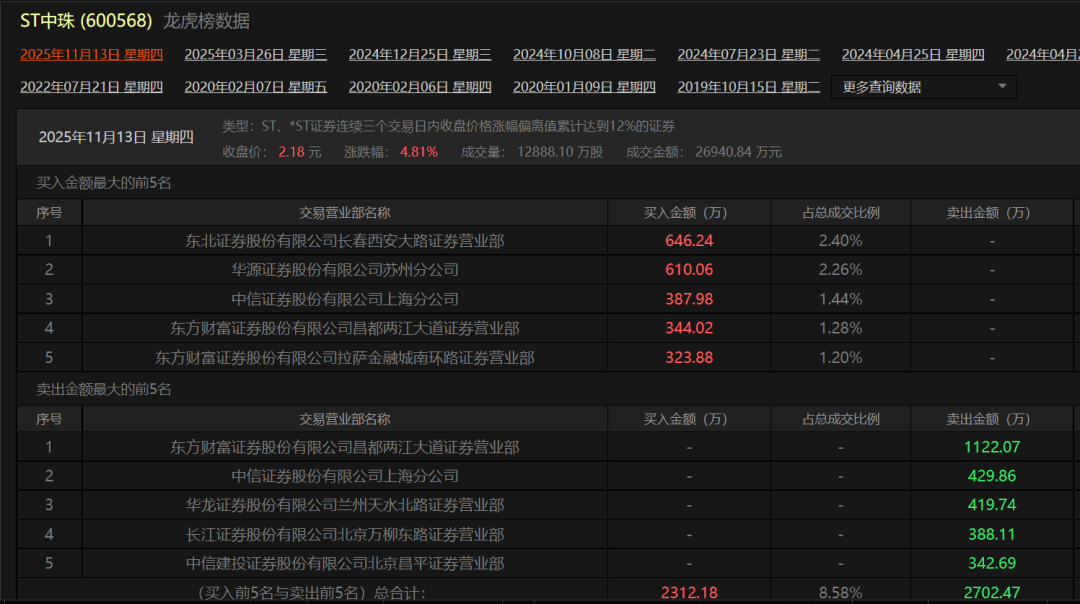Viewport: 1080px width, 604px height.
Task: Click 中信建投证券股份有限公司北京昌平证券营业部 name
Action: pos(344,564)
